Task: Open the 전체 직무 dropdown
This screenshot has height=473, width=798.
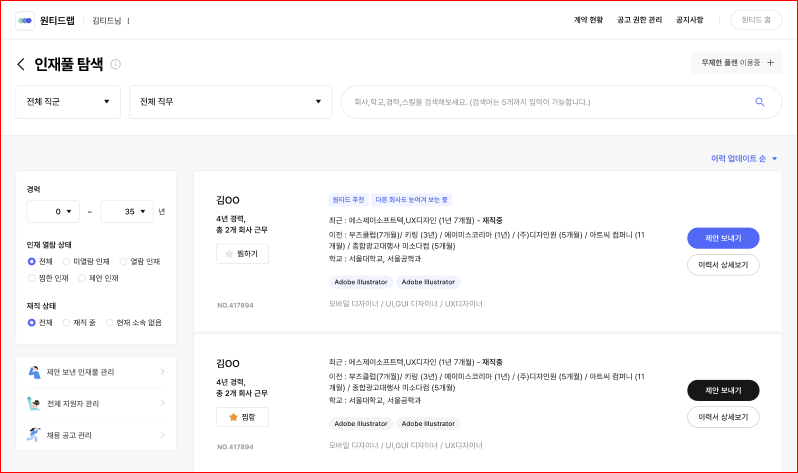Action: coord(230,102)
